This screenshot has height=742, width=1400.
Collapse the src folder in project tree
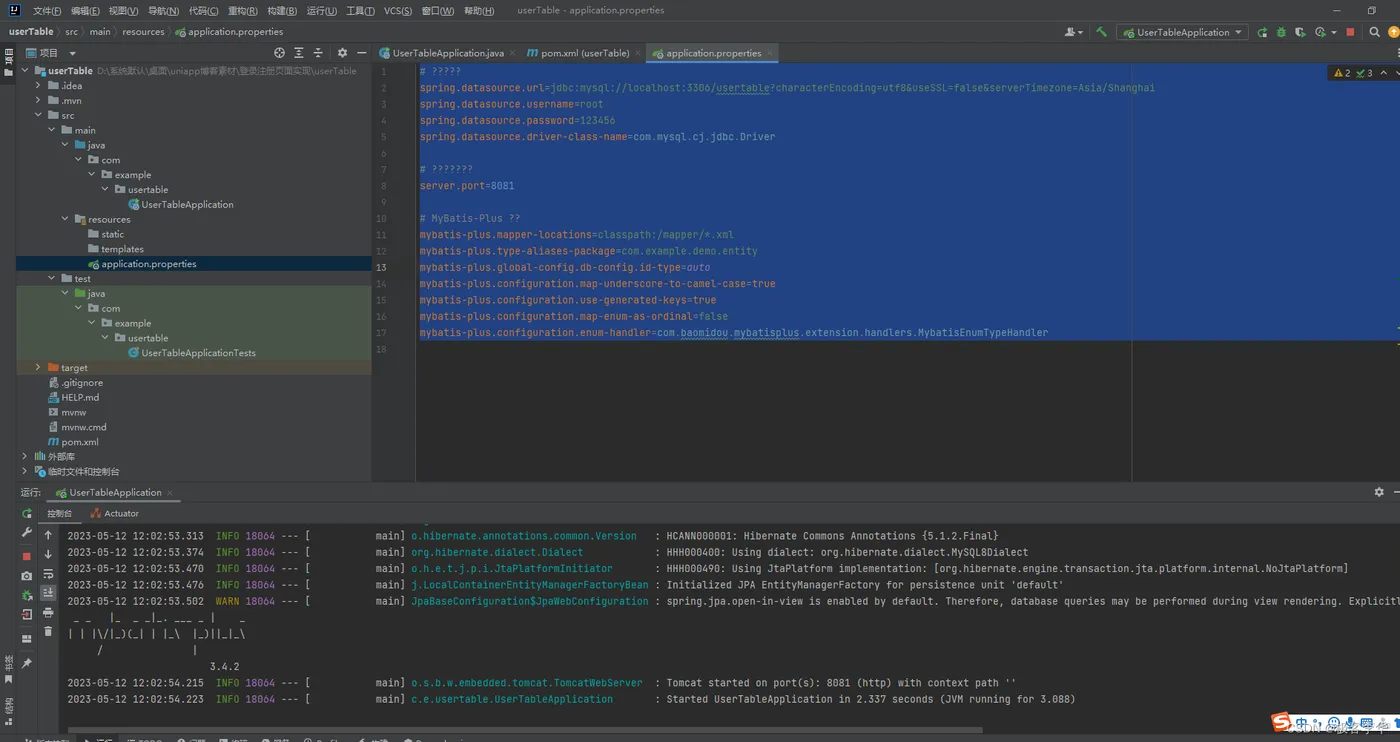[x=38, y=116]
